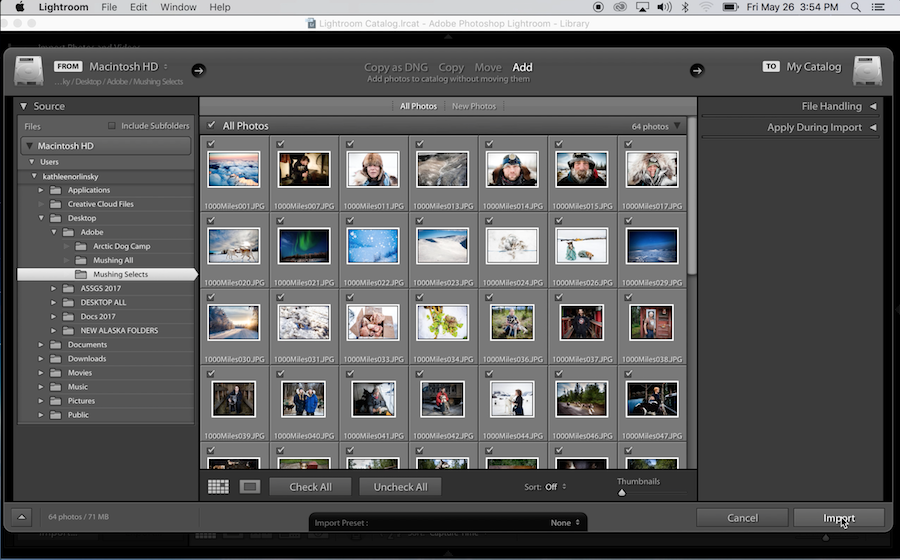
Task: Open the File menu
Action: click(109, 7)
